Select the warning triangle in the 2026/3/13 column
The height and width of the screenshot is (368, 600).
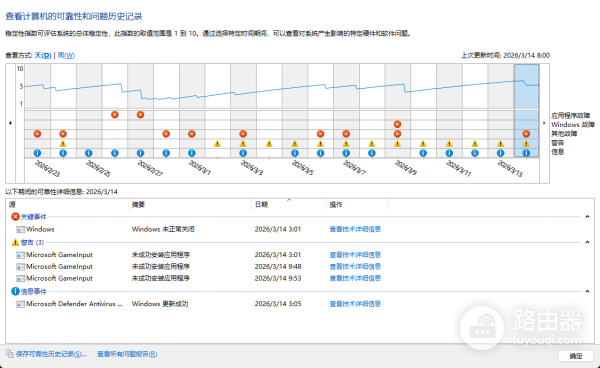point(501,144)
